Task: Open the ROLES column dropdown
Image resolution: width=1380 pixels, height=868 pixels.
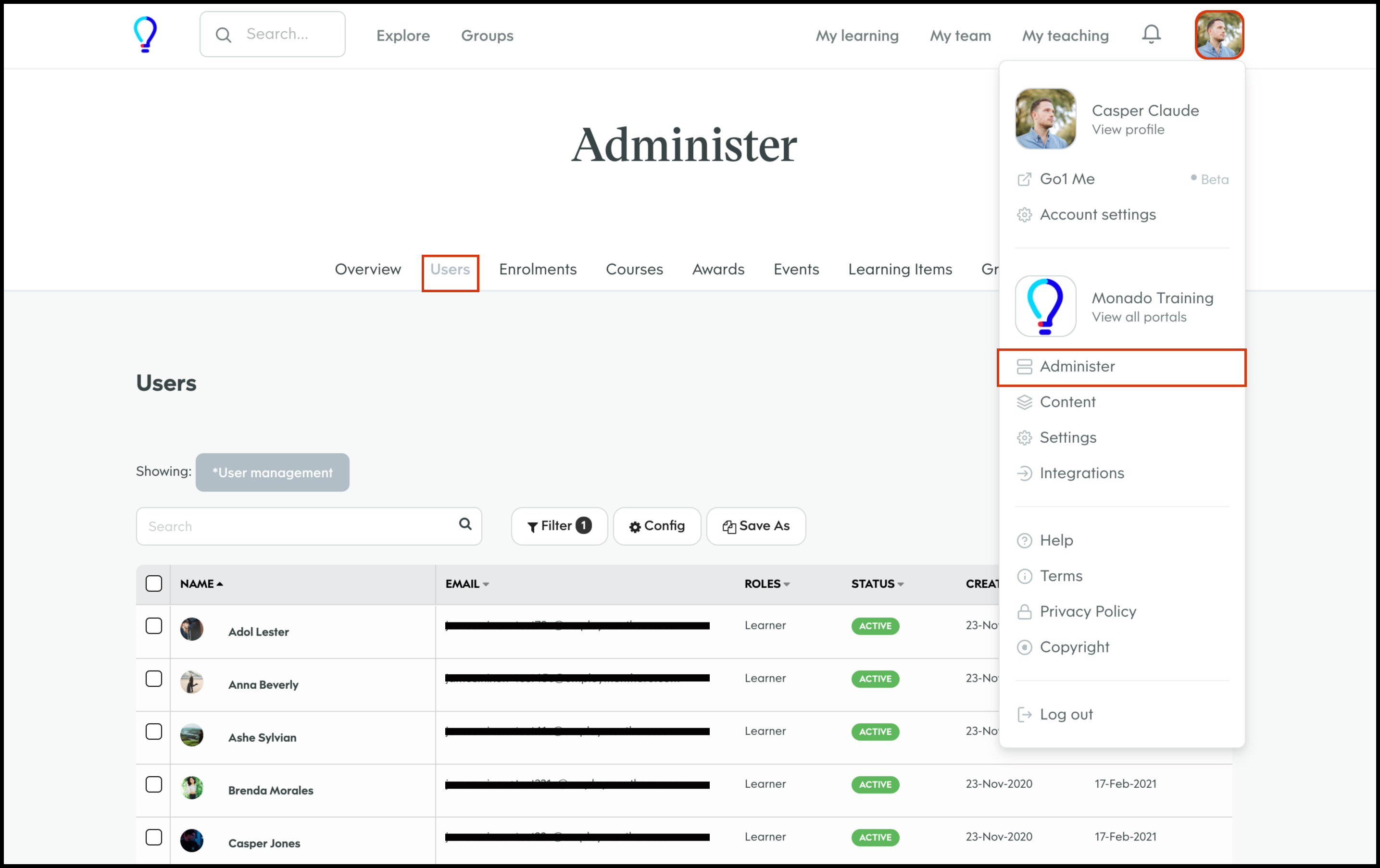Action: coord(786,584)
